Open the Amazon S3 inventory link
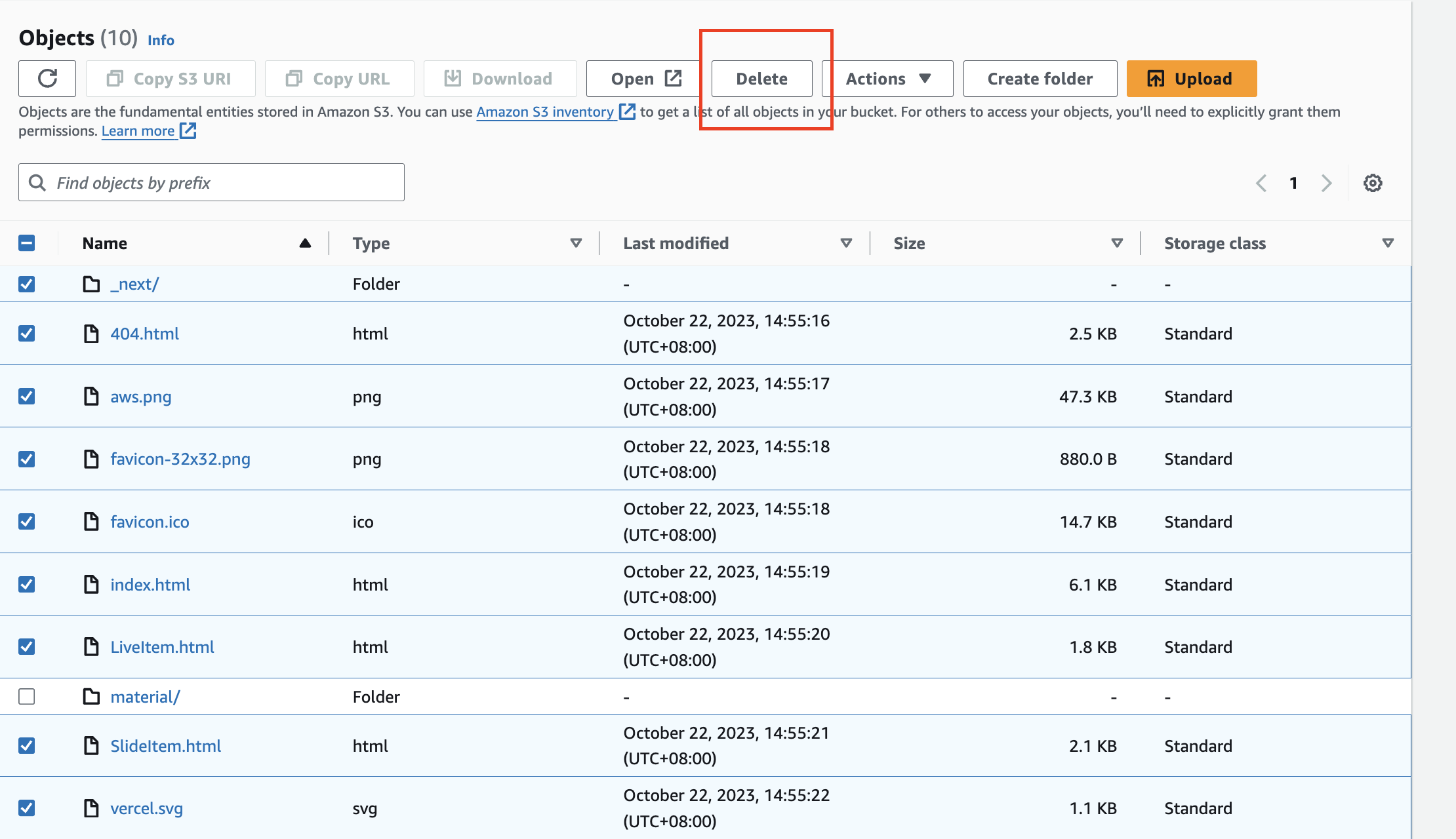Viewport: 1456px width, 839px height. [x=556, y=112]
